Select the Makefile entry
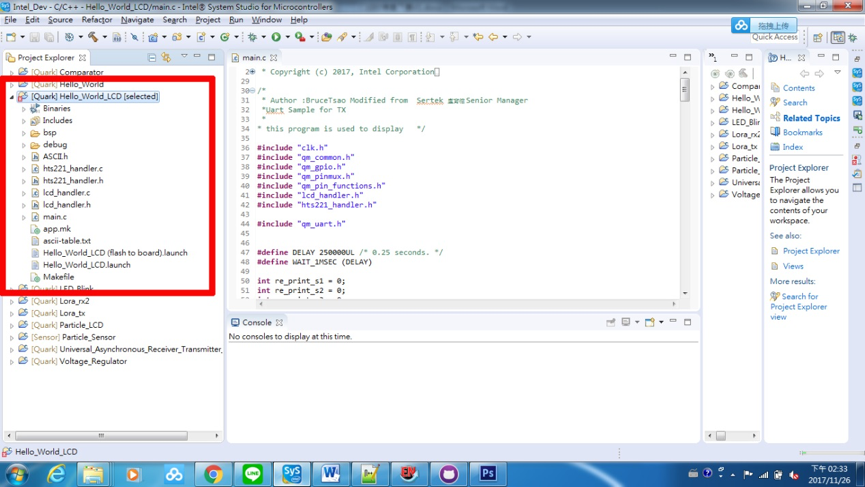865x487 pixels. pyautogui.click(x=58, y=277)
